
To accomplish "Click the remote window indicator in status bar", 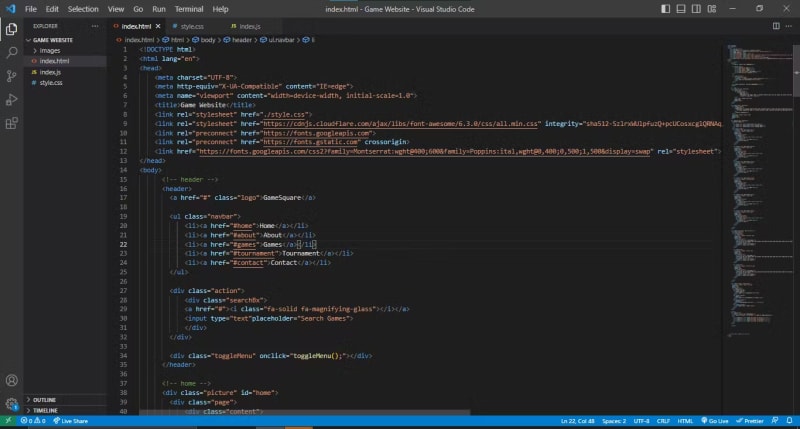I will (x=8, y=421).
